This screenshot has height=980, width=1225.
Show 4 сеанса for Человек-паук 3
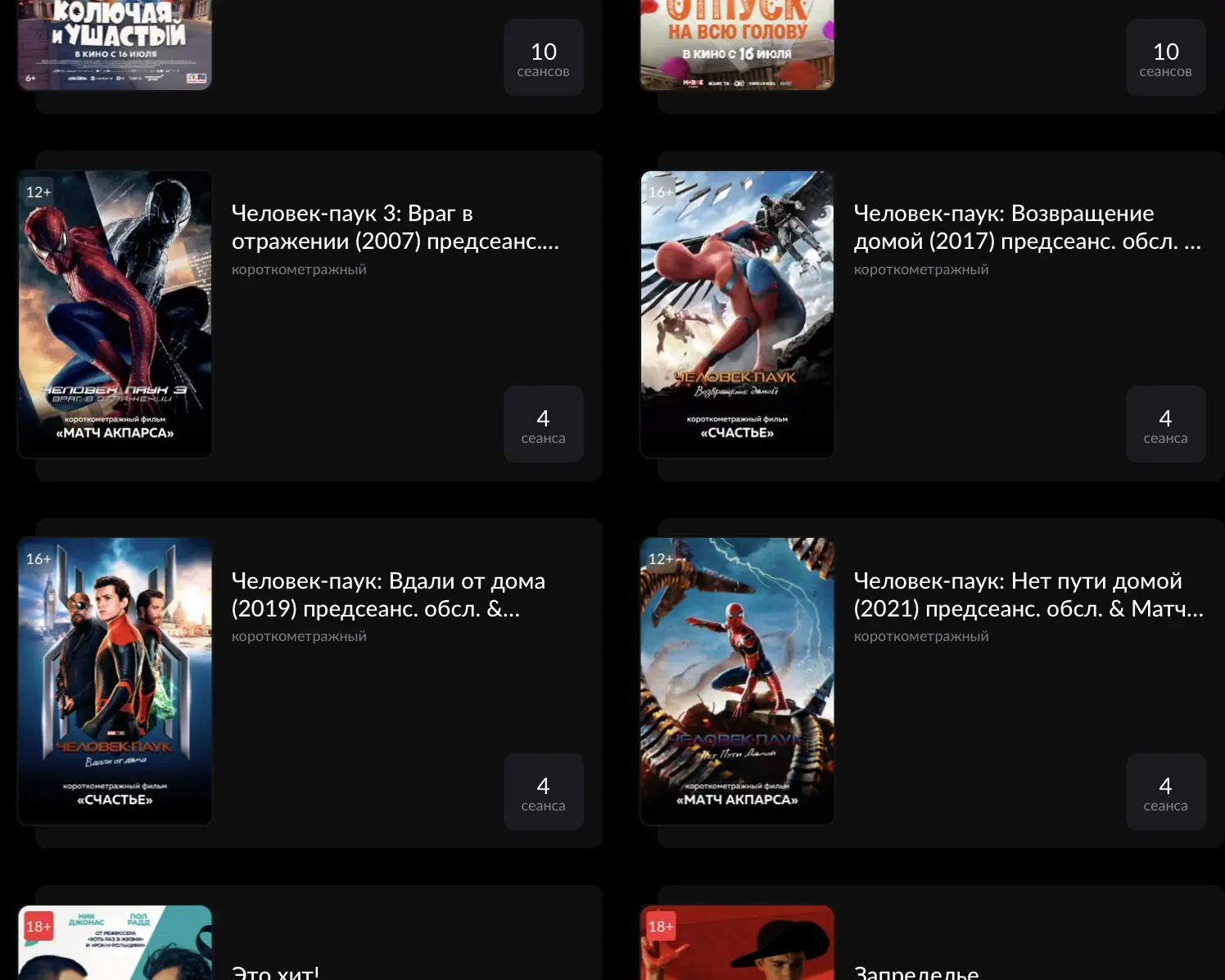[544, 424]
